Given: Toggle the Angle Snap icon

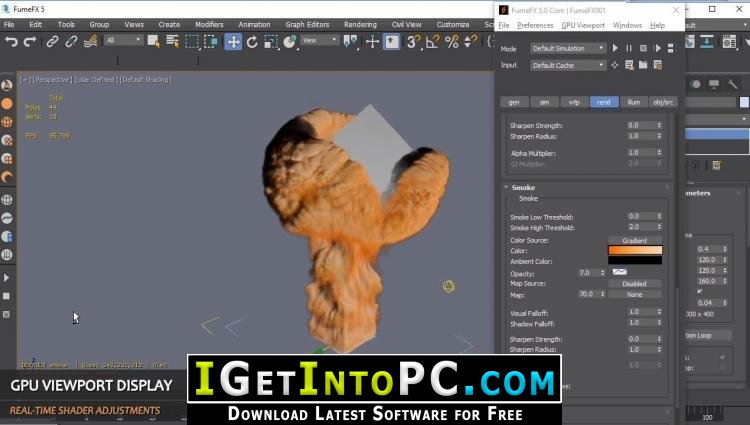Looking at the screenshot, I should [432, 42].
